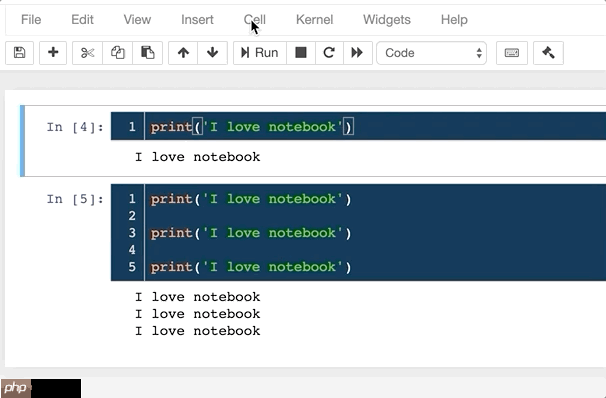Open the View menu
Screen dimensions: 606x398
(x=137, y=19)
